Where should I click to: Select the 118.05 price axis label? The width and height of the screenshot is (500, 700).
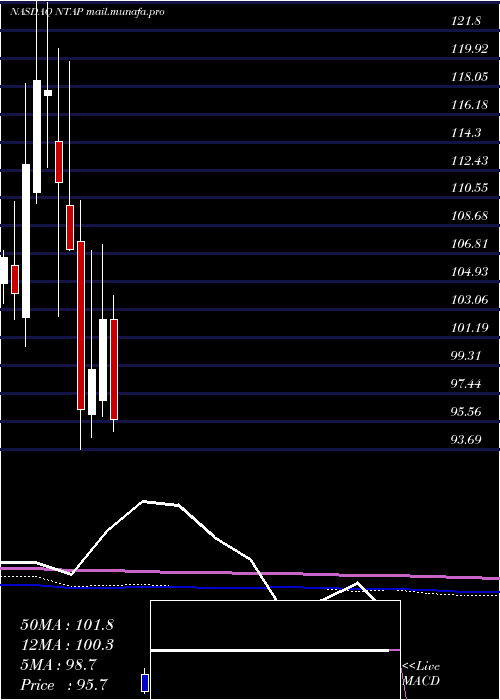470,77
